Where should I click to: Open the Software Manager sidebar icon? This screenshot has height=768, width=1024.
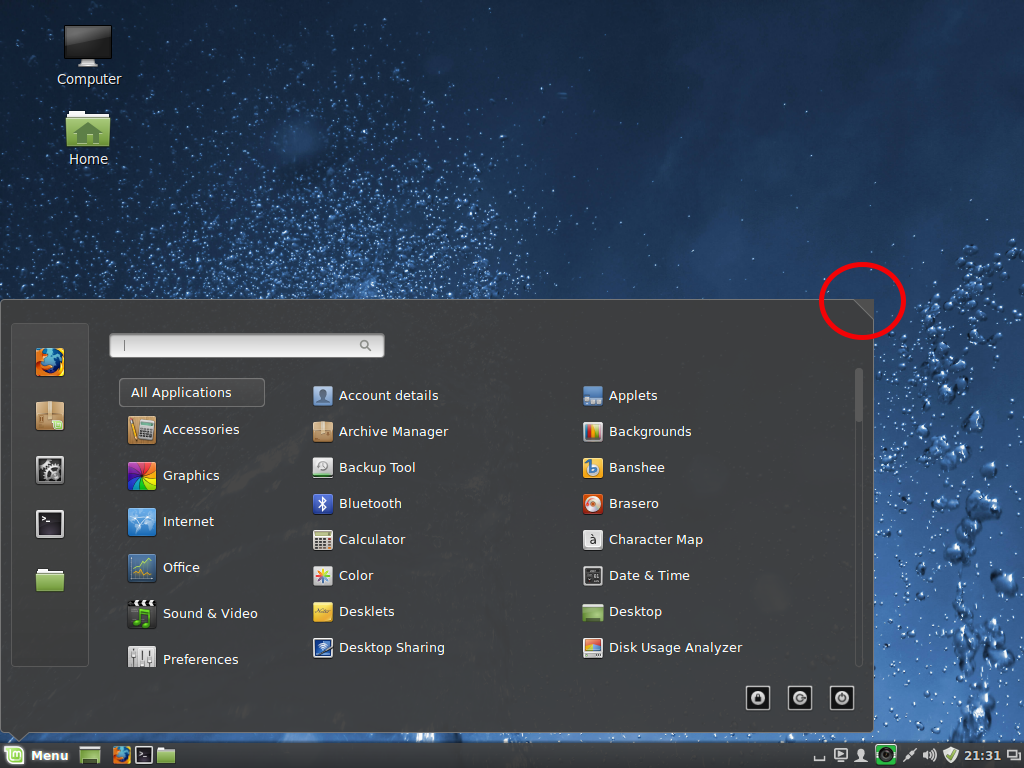pyautogui.click(x=49, y=415)
